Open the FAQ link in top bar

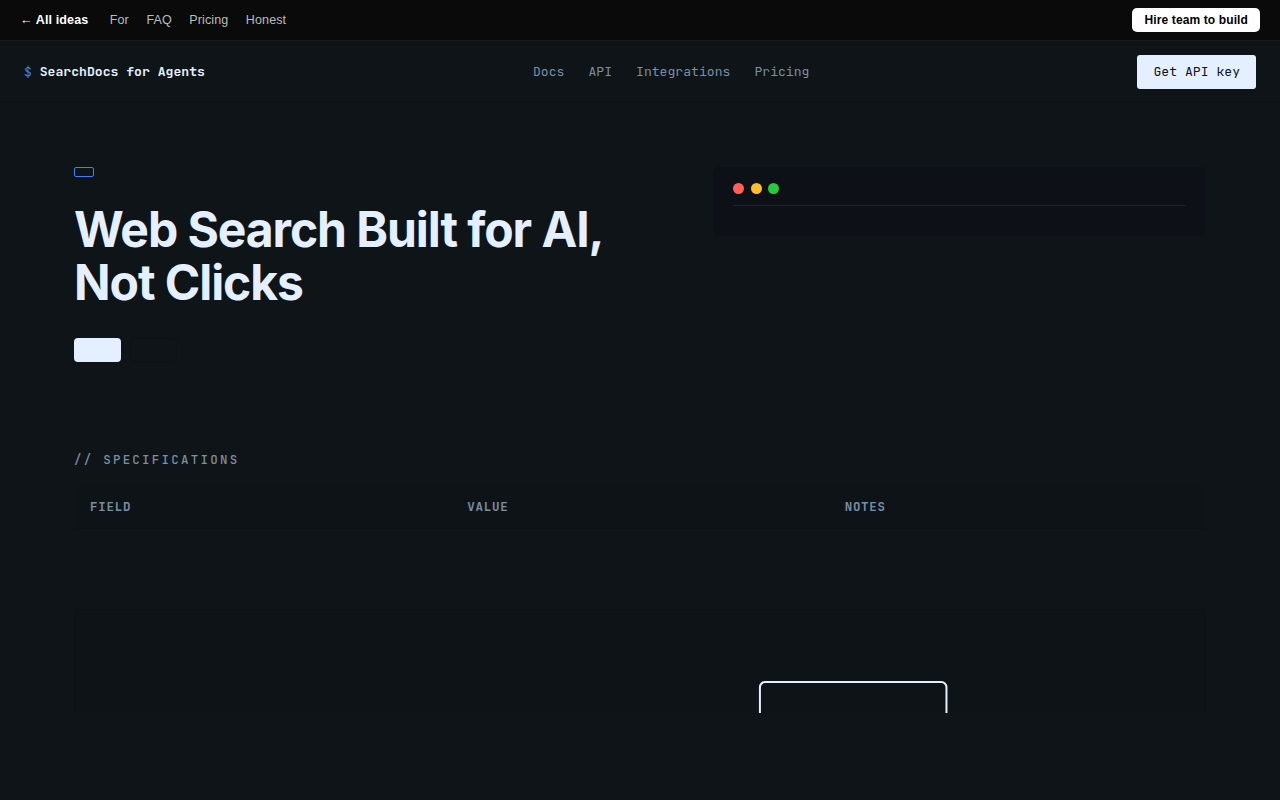tap(159, 20)
